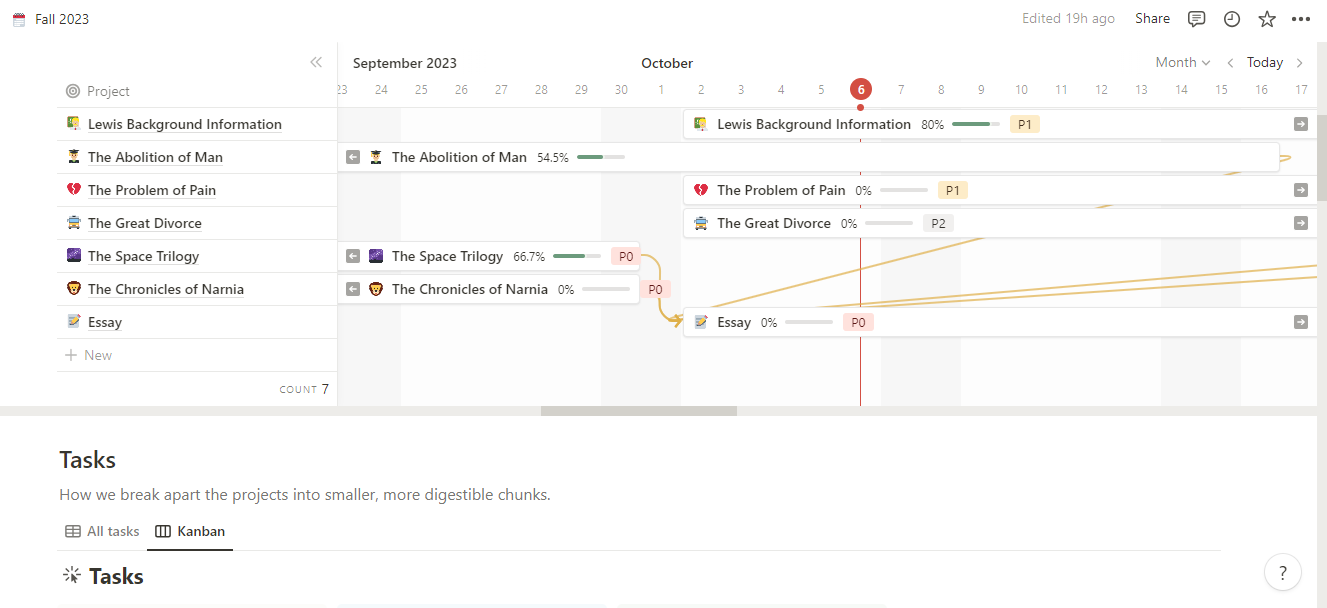
Task: Click the Fall 2023 breadcrumb title
Action: (62, 19)
